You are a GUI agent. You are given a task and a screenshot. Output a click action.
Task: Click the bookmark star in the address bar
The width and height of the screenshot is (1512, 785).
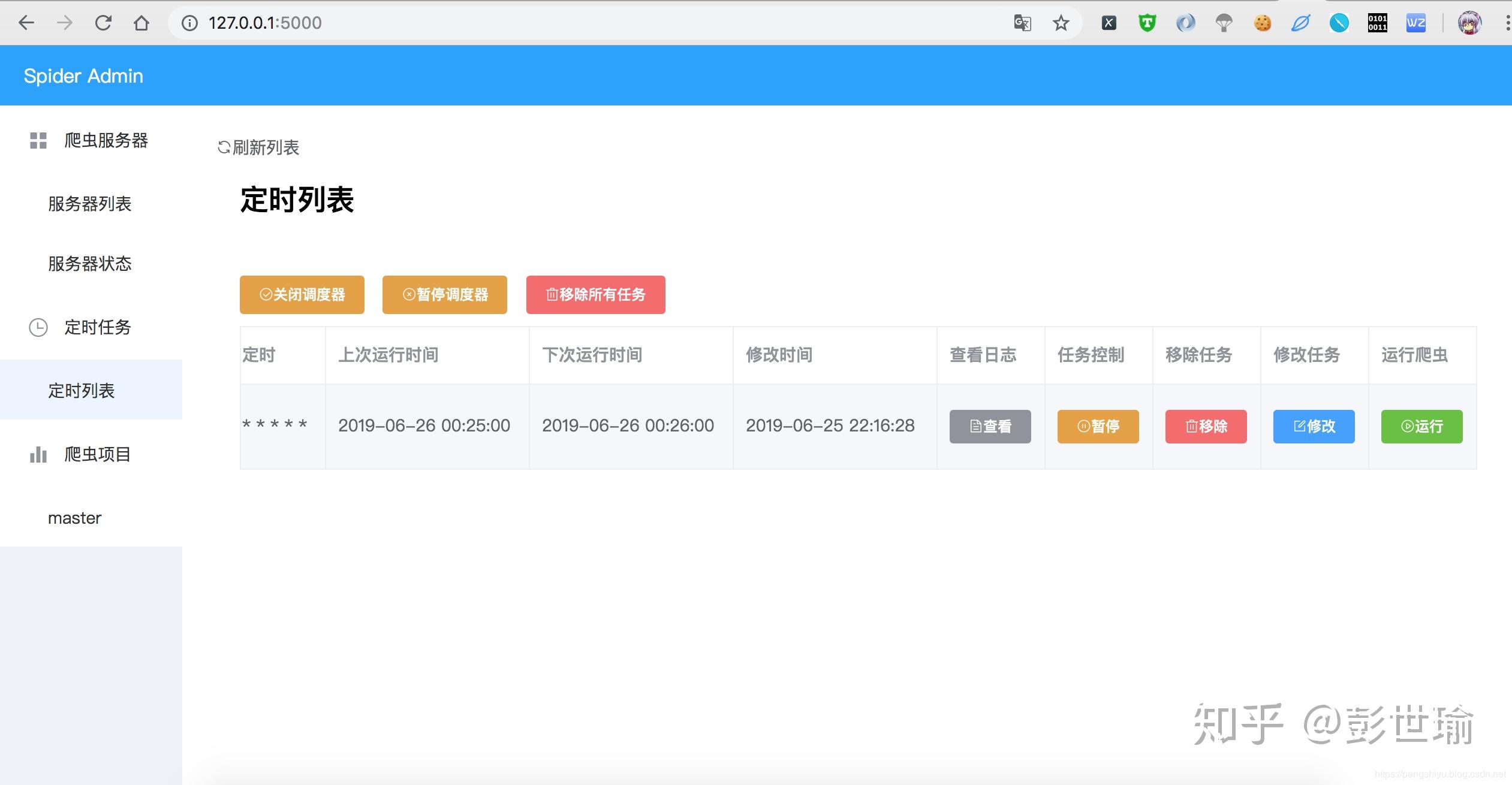(x=1060, y=23)
